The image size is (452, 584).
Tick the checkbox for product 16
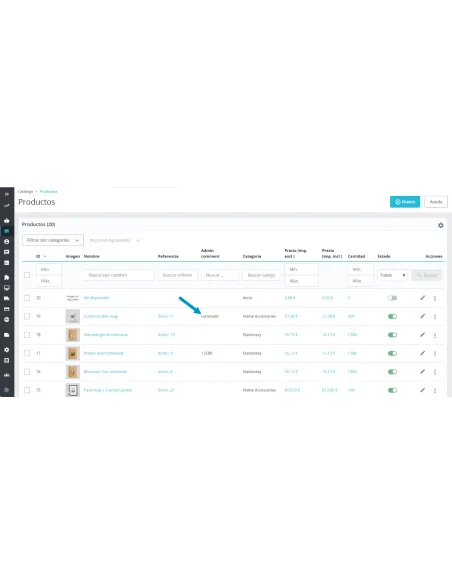tap(27, 372)
